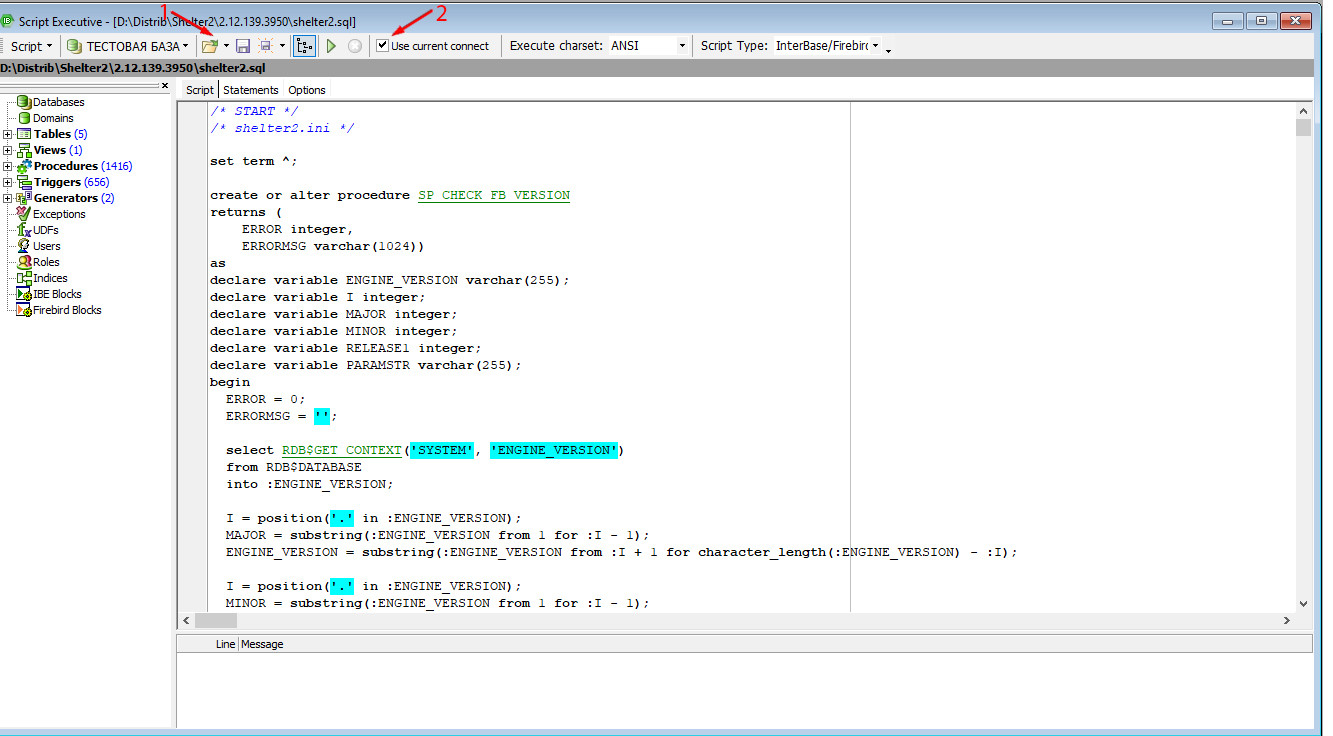1333x736 pixels.
Task: Click the Generators icon in the tree
Action: [x=25, y=198]
